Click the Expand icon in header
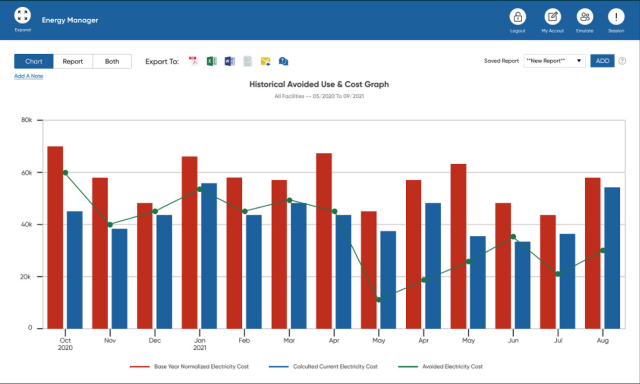This screenshot has height=384, width=640. click(x=22, y=16)
